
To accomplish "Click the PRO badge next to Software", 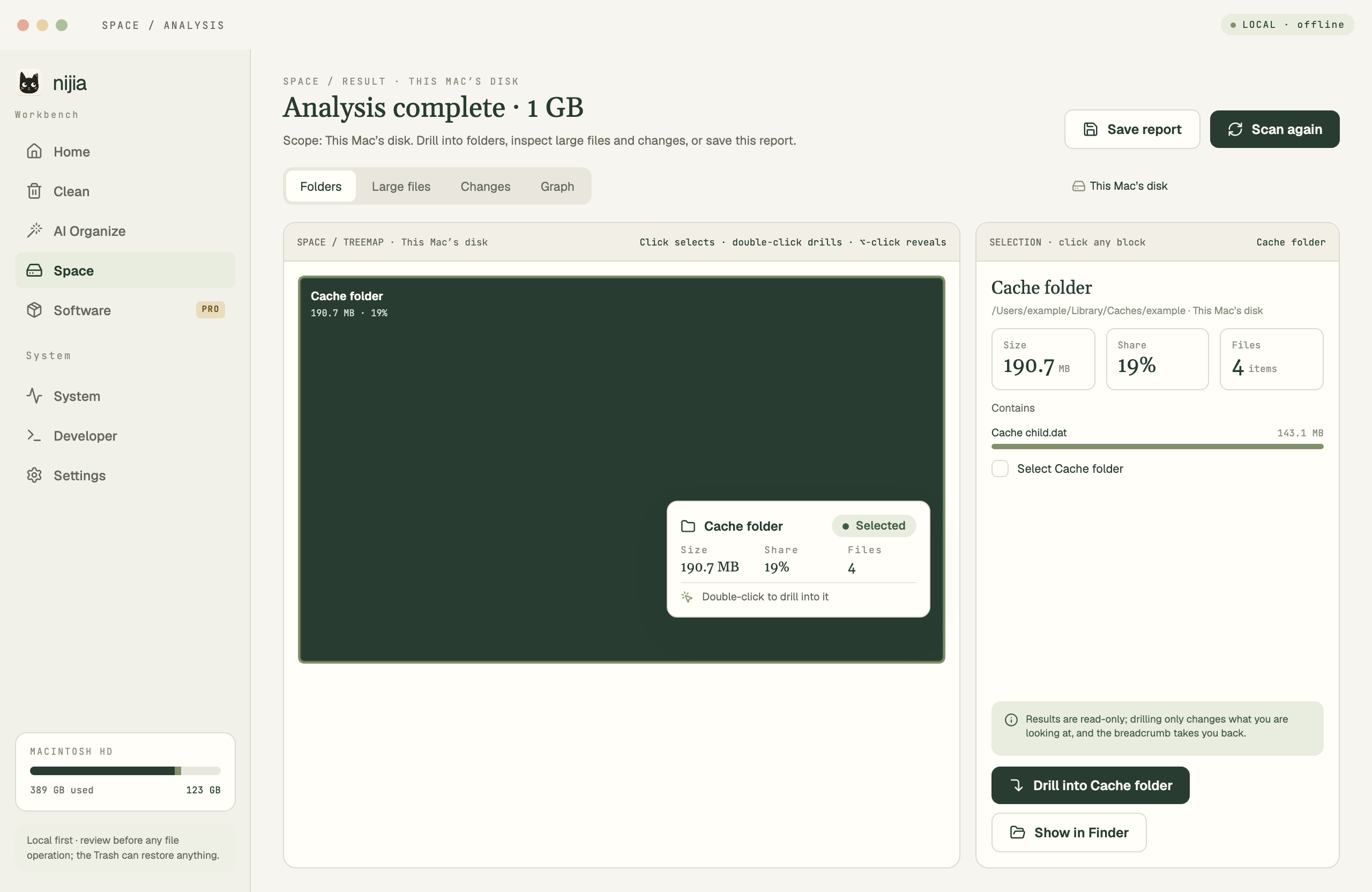I will click(211, 310).
